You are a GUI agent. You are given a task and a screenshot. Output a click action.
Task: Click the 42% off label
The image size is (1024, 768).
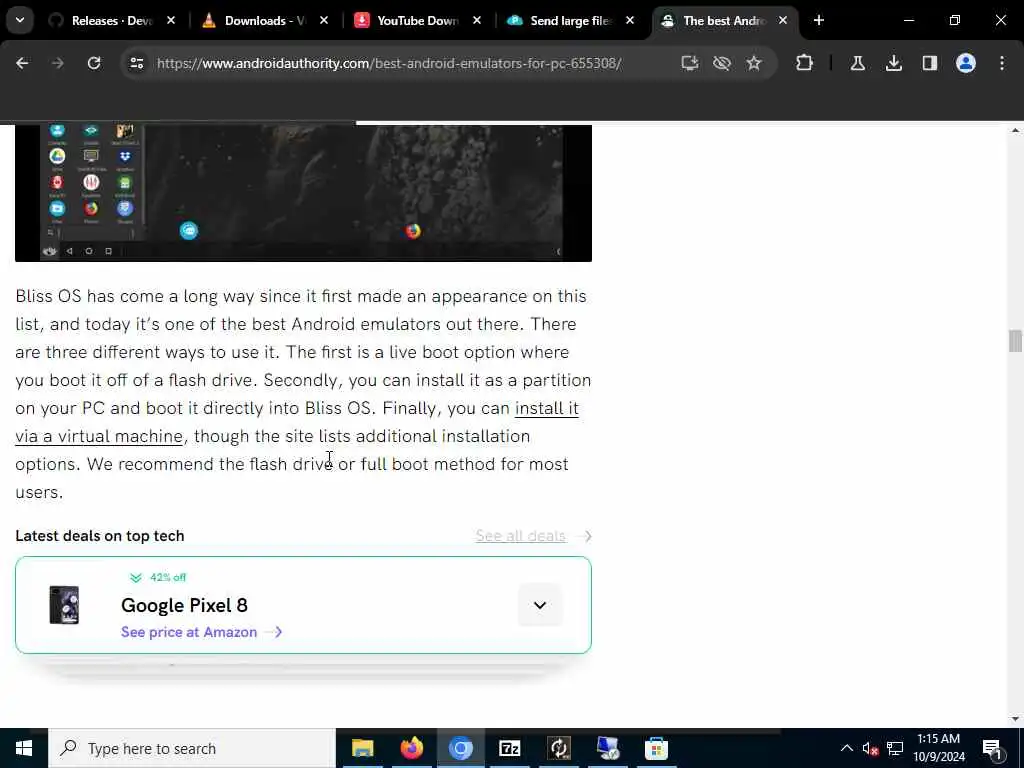point(168,577)
